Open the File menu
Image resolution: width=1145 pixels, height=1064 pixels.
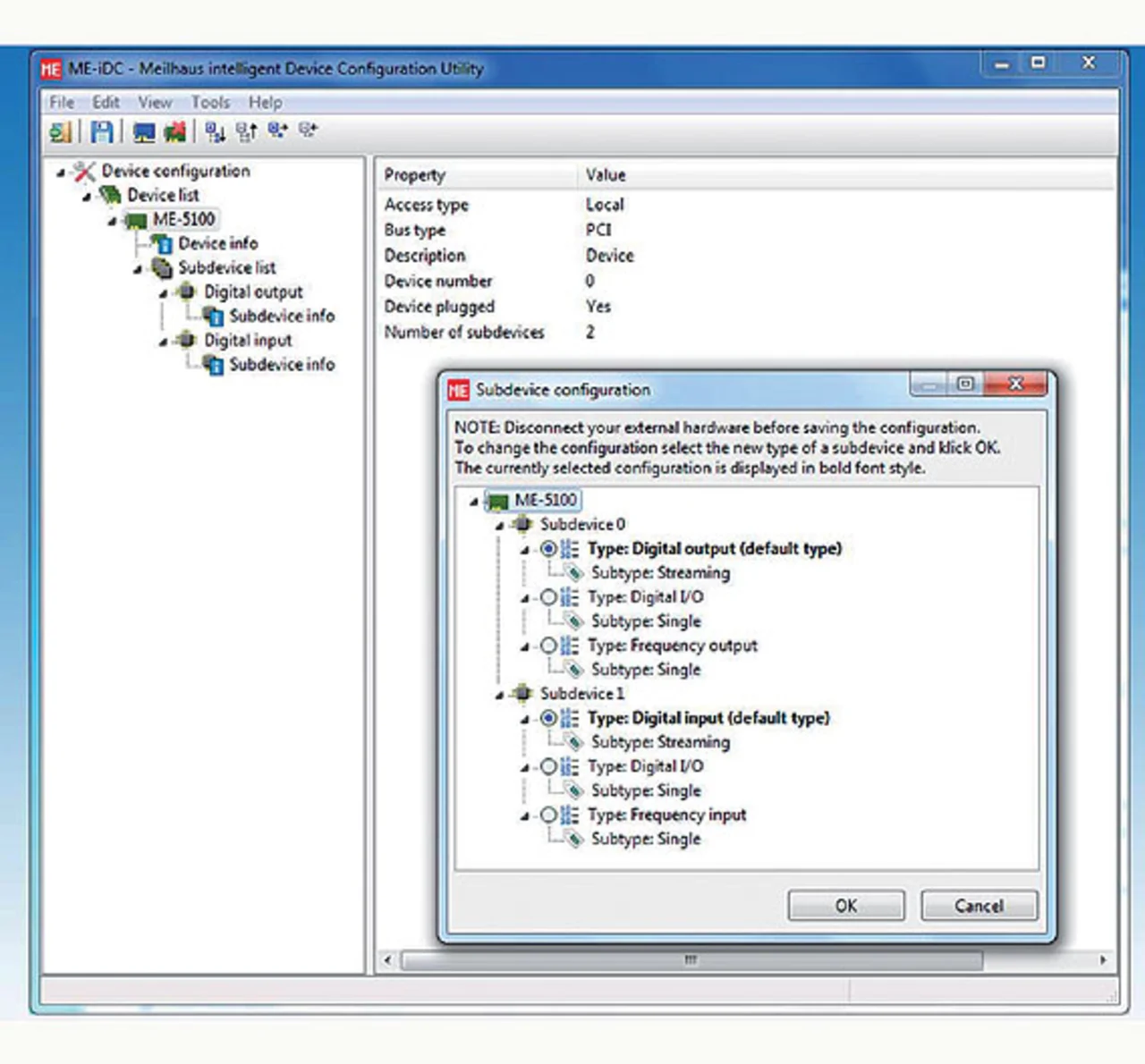click(x=62, y=102)
